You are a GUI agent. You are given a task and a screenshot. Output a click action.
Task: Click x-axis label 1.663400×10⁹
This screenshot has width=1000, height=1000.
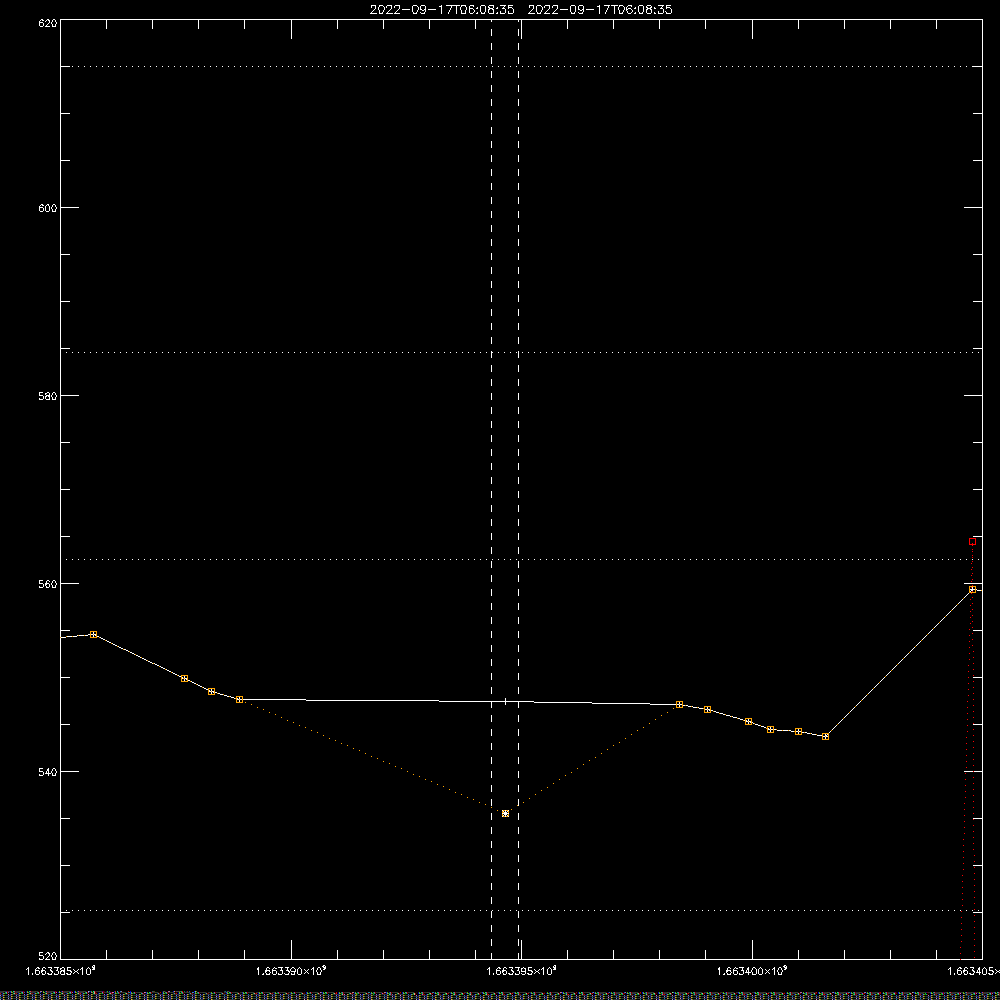[x=753, y=971]
